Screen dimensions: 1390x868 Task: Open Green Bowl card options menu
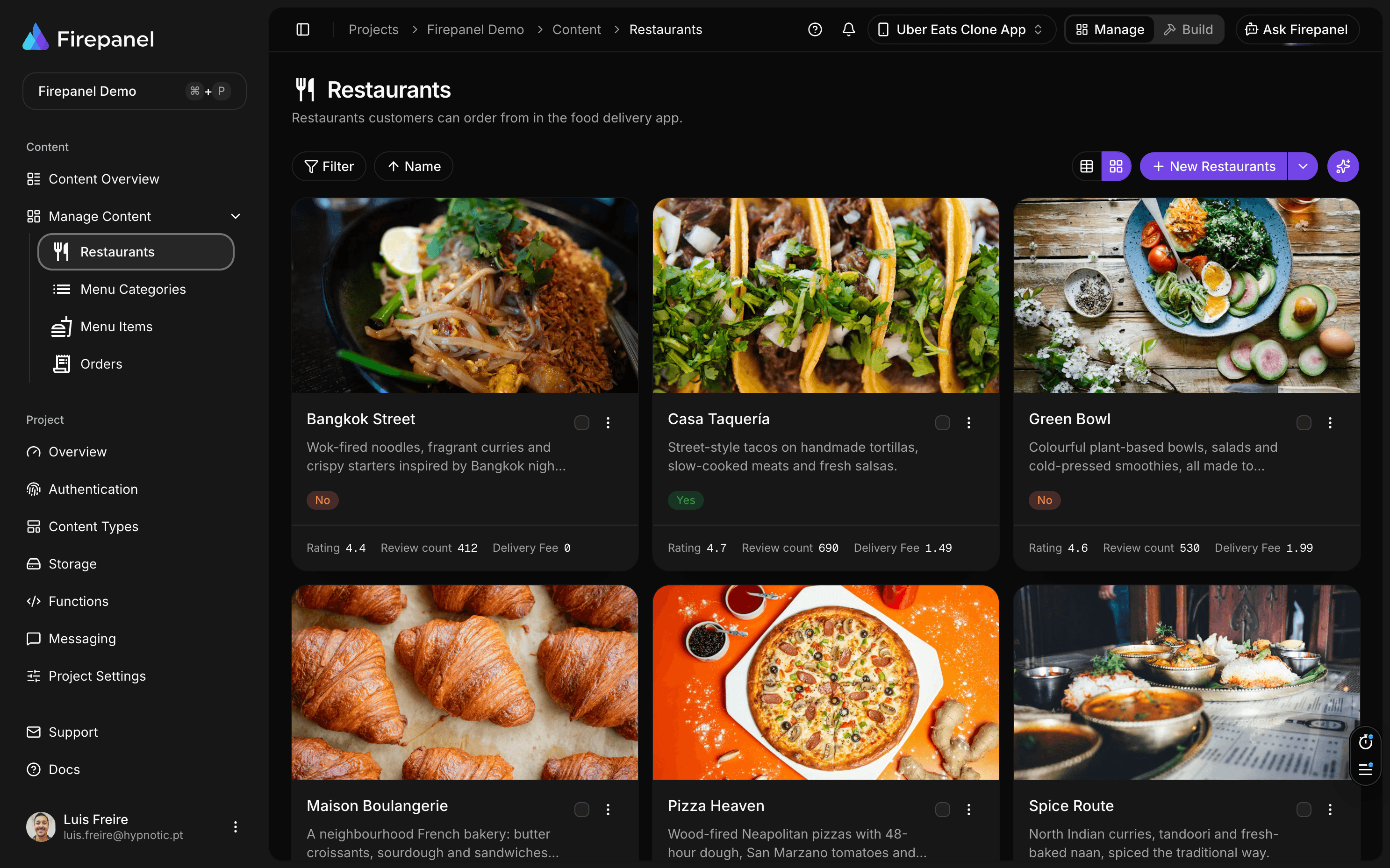click(x=1330, y=423)
